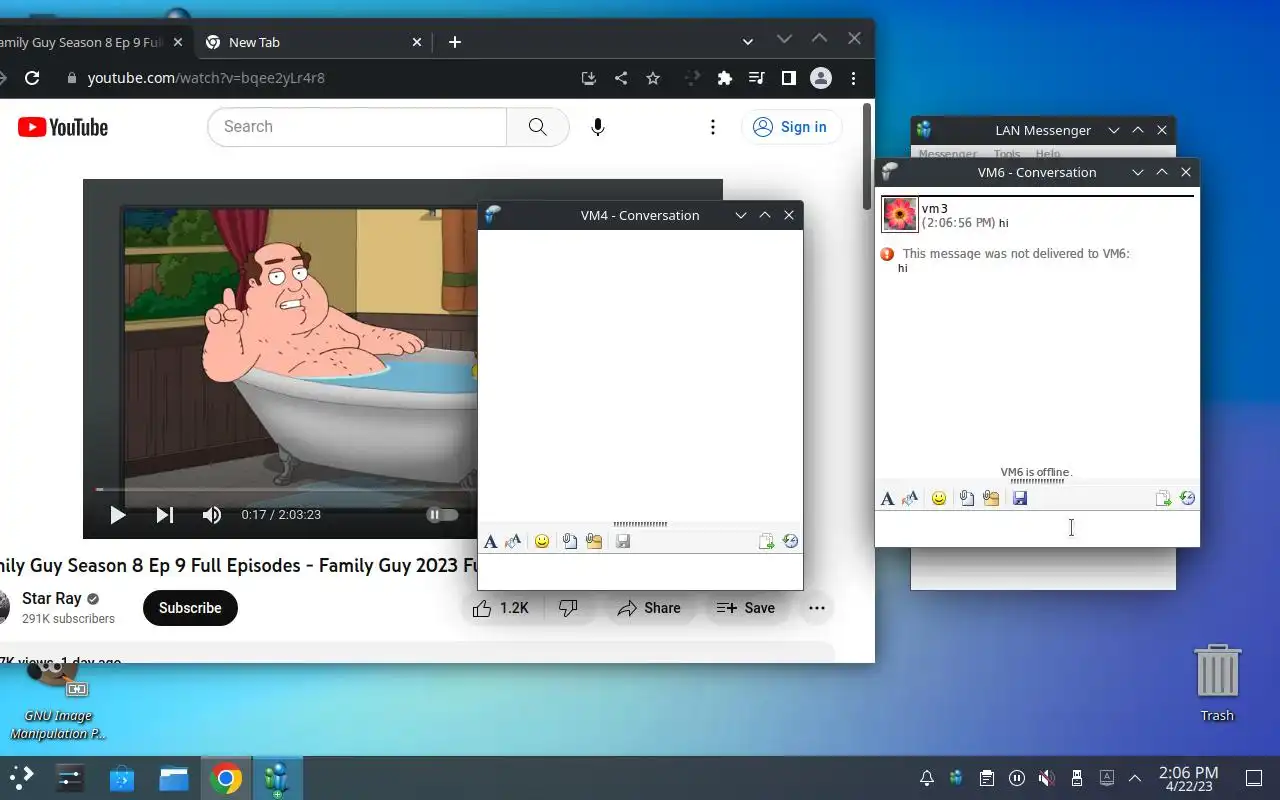Viewport: 1280px width, 800px height.
Task: Click the VM4 Conversation message input box
Action: [640, 571]
